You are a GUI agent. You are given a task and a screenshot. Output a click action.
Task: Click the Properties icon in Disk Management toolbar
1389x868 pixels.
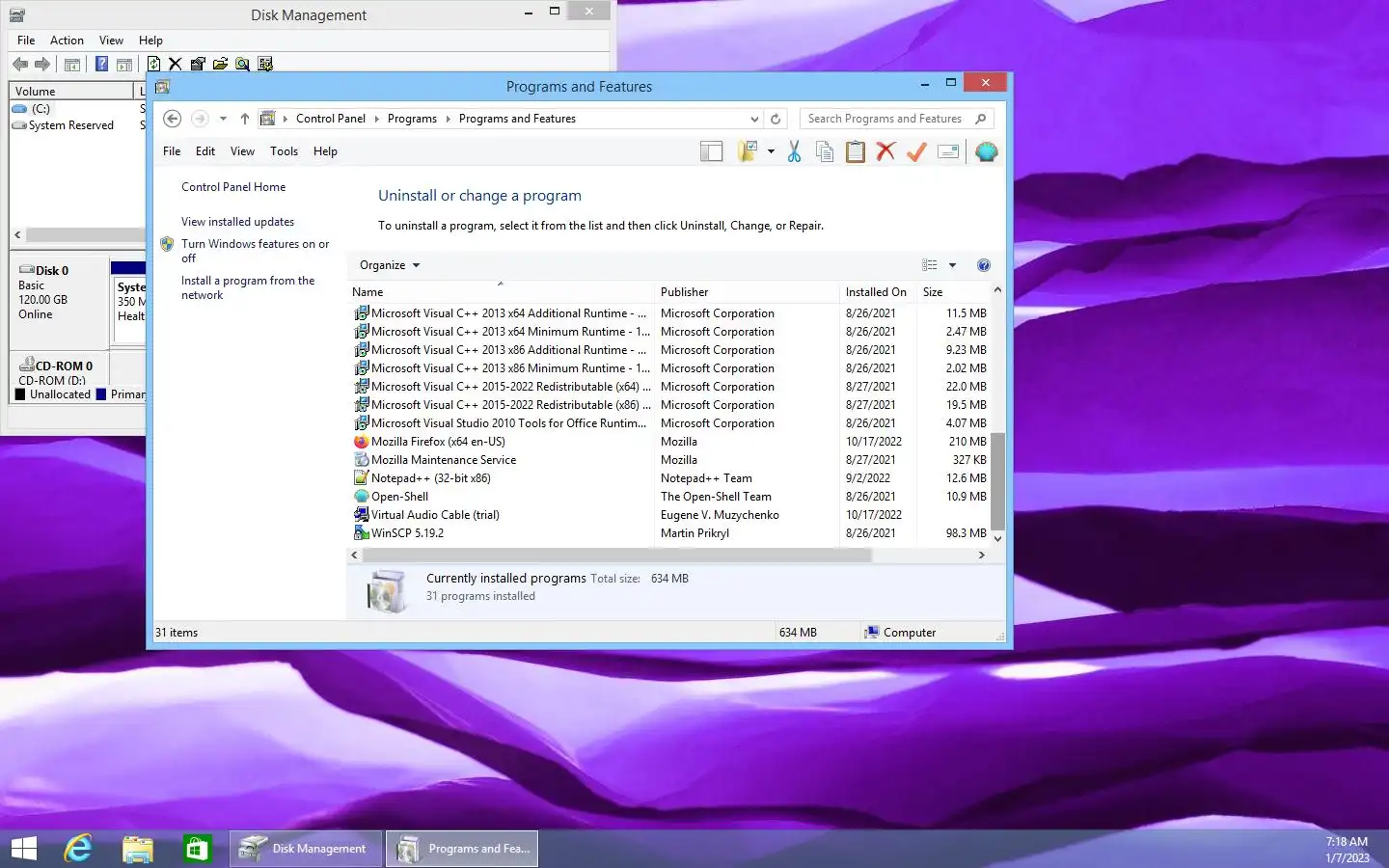(198, 64)
